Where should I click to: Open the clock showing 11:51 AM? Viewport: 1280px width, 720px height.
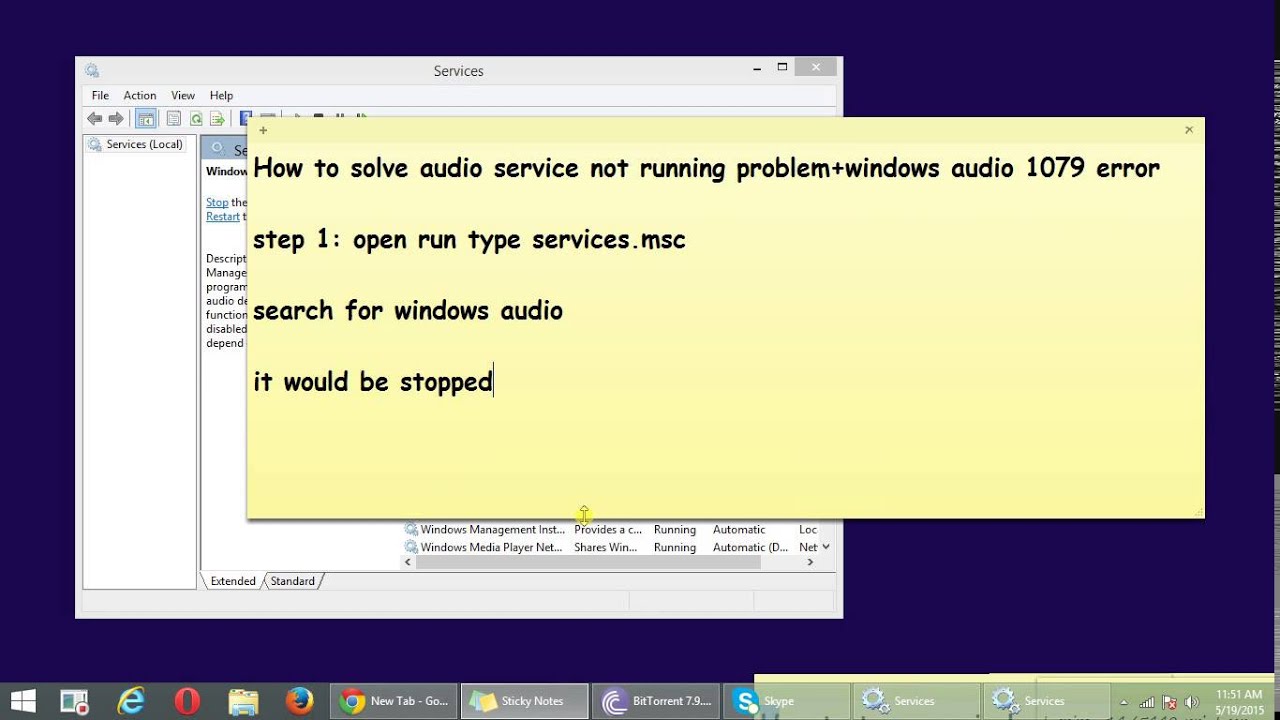coord(1239,702)
